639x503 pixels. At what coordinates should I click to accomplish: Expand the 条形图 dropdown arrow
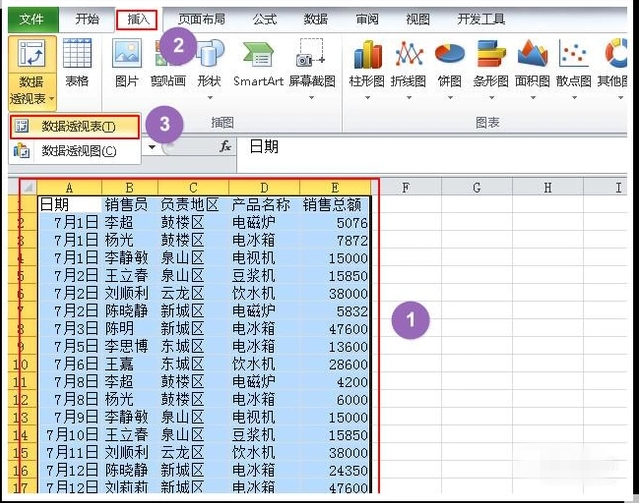[x=491, y=98]
